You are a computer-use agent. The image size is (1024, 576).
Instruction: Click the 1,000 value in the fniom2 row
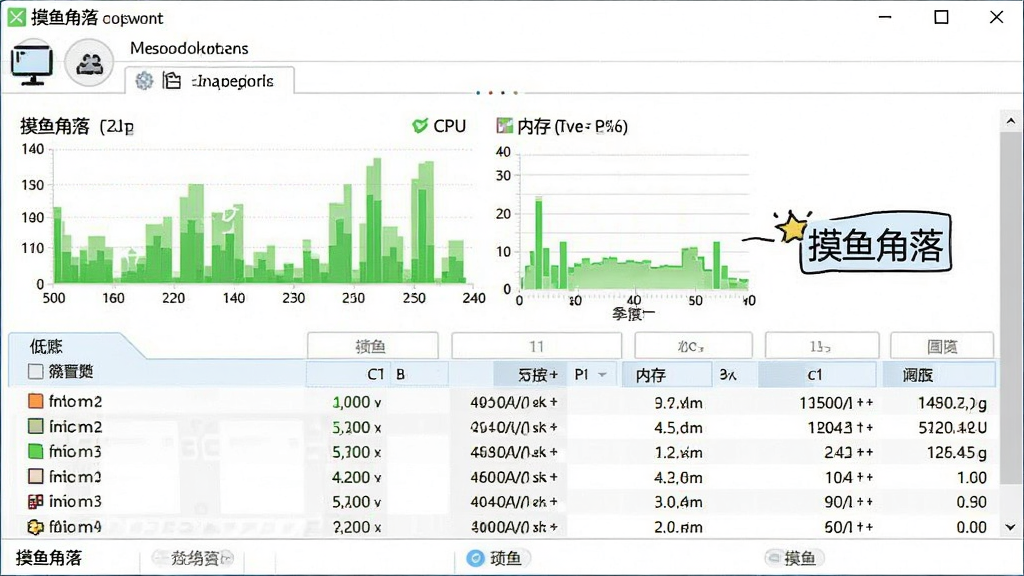pos(357,402)
